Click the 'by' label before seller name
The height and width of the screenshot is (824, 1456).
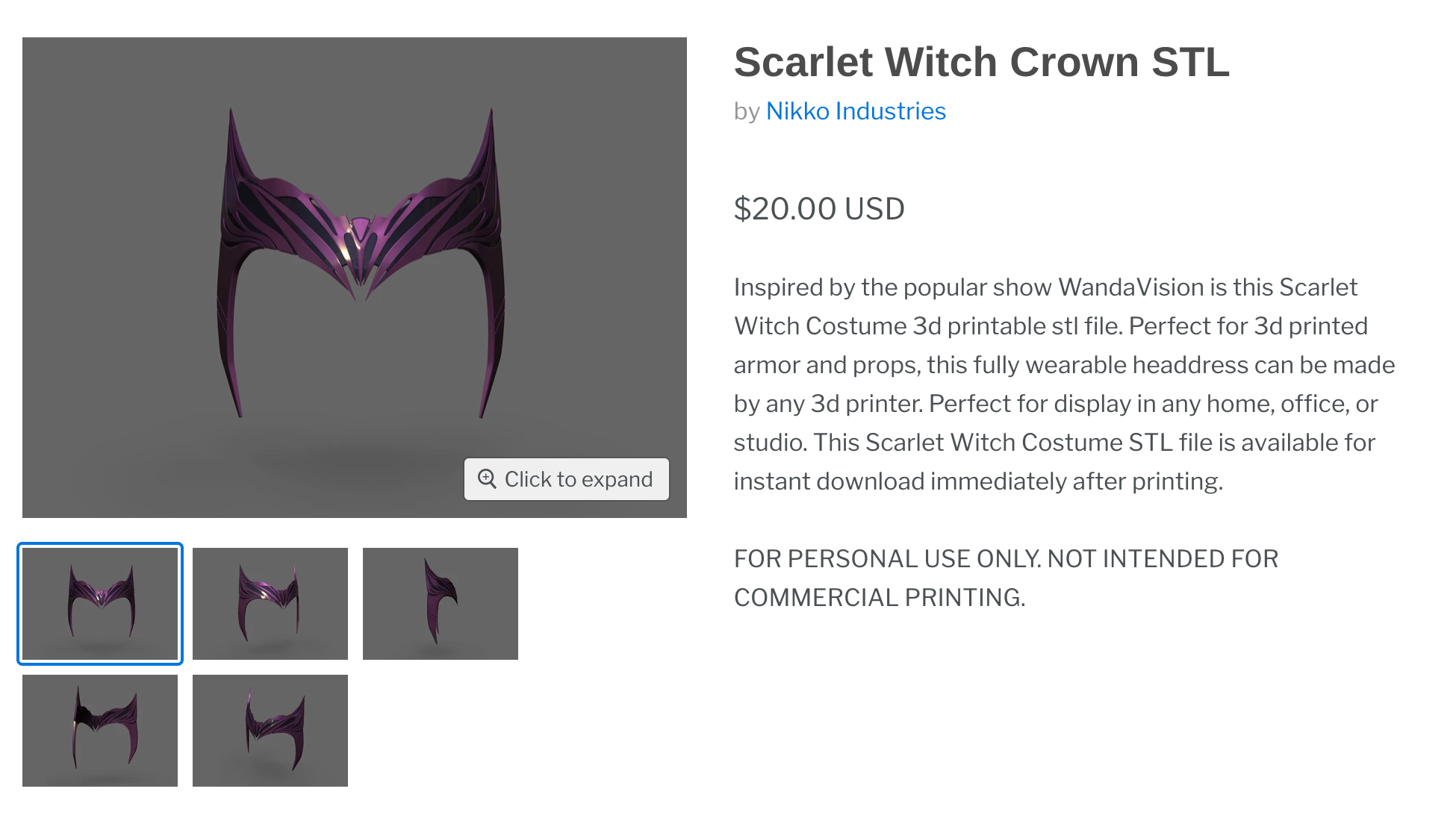point(747,111)
